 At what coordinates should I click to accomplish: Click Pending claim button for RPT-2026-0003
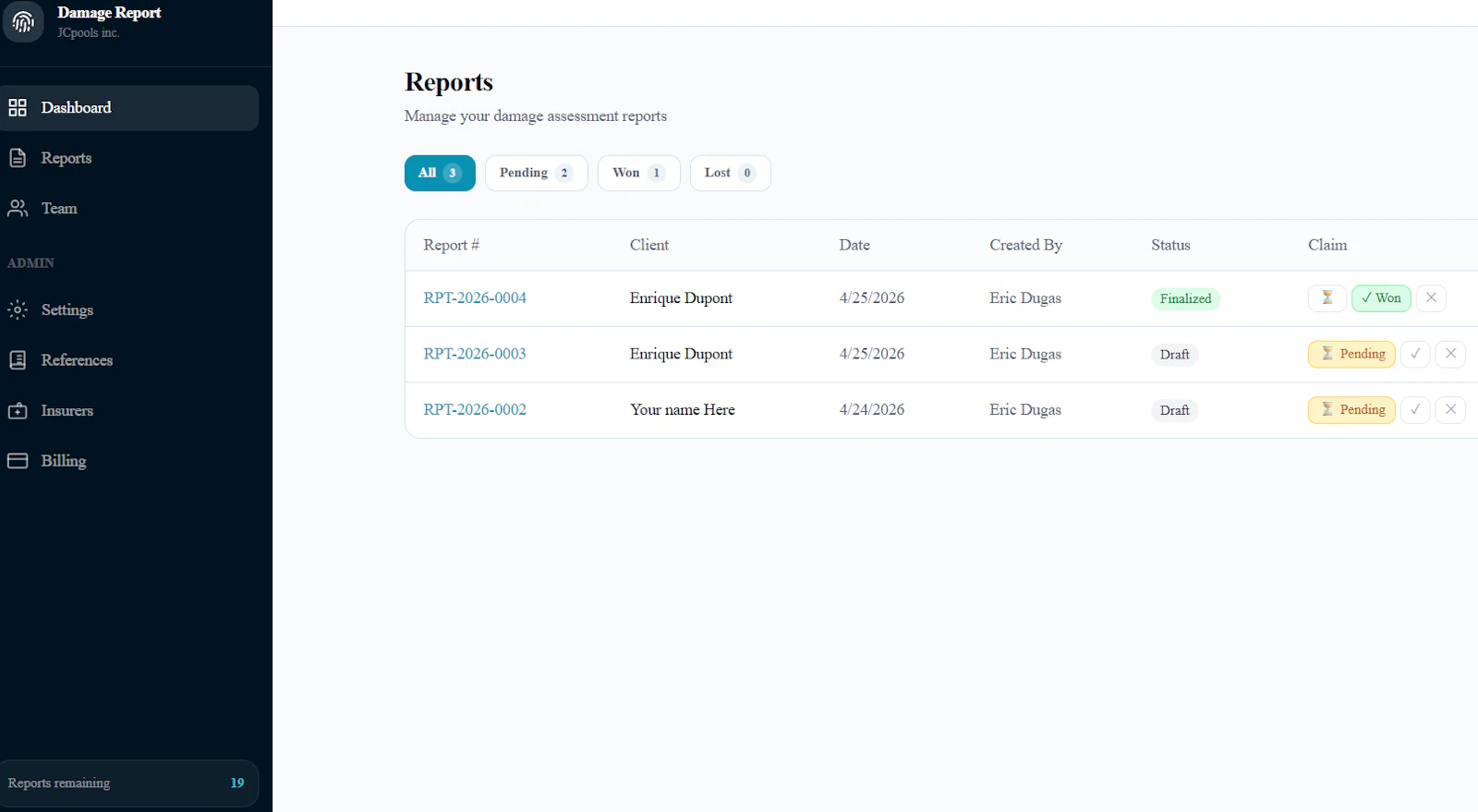[x=1351, y=354]
